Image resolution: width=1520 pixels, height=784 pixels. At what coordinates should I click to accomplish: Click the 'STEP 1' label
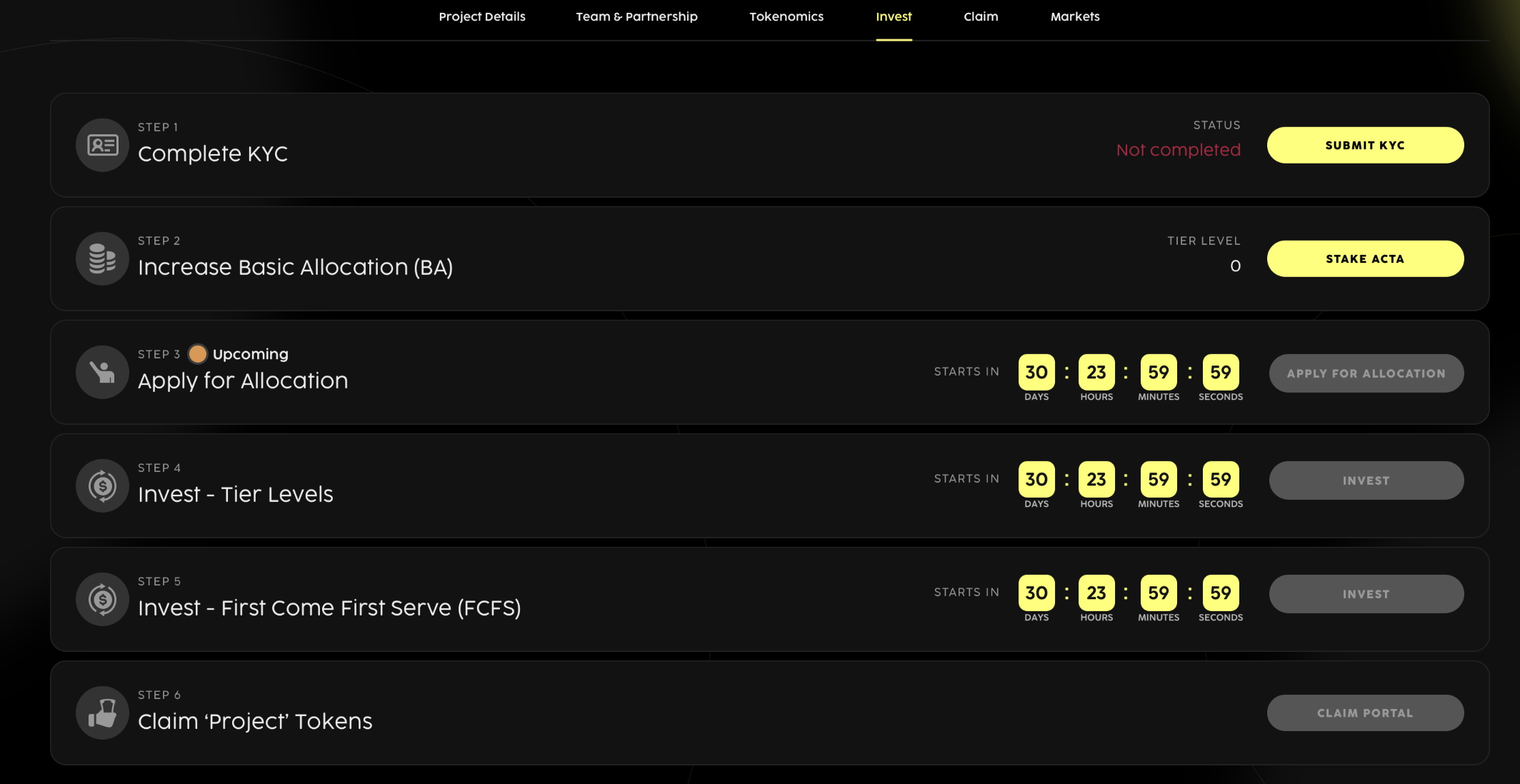pyautogui.click(x=158, y=127)
